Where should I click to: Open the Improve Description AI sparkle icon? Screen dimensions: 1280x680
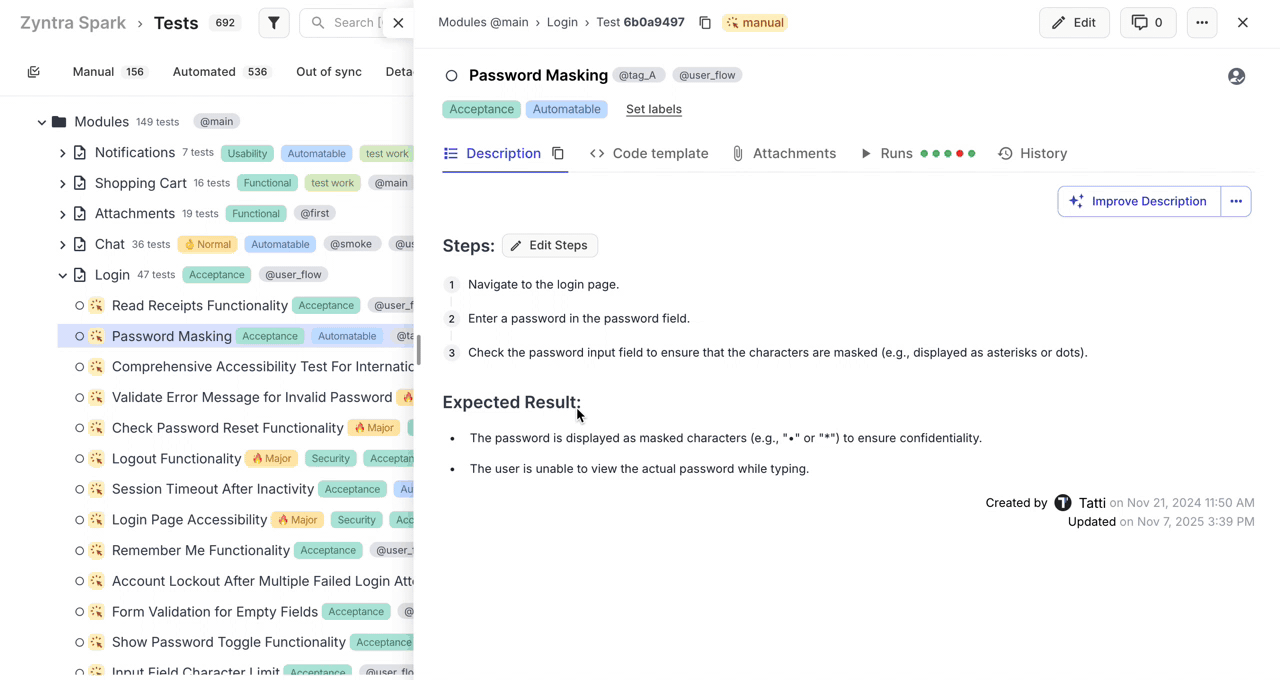[1076, 201]
